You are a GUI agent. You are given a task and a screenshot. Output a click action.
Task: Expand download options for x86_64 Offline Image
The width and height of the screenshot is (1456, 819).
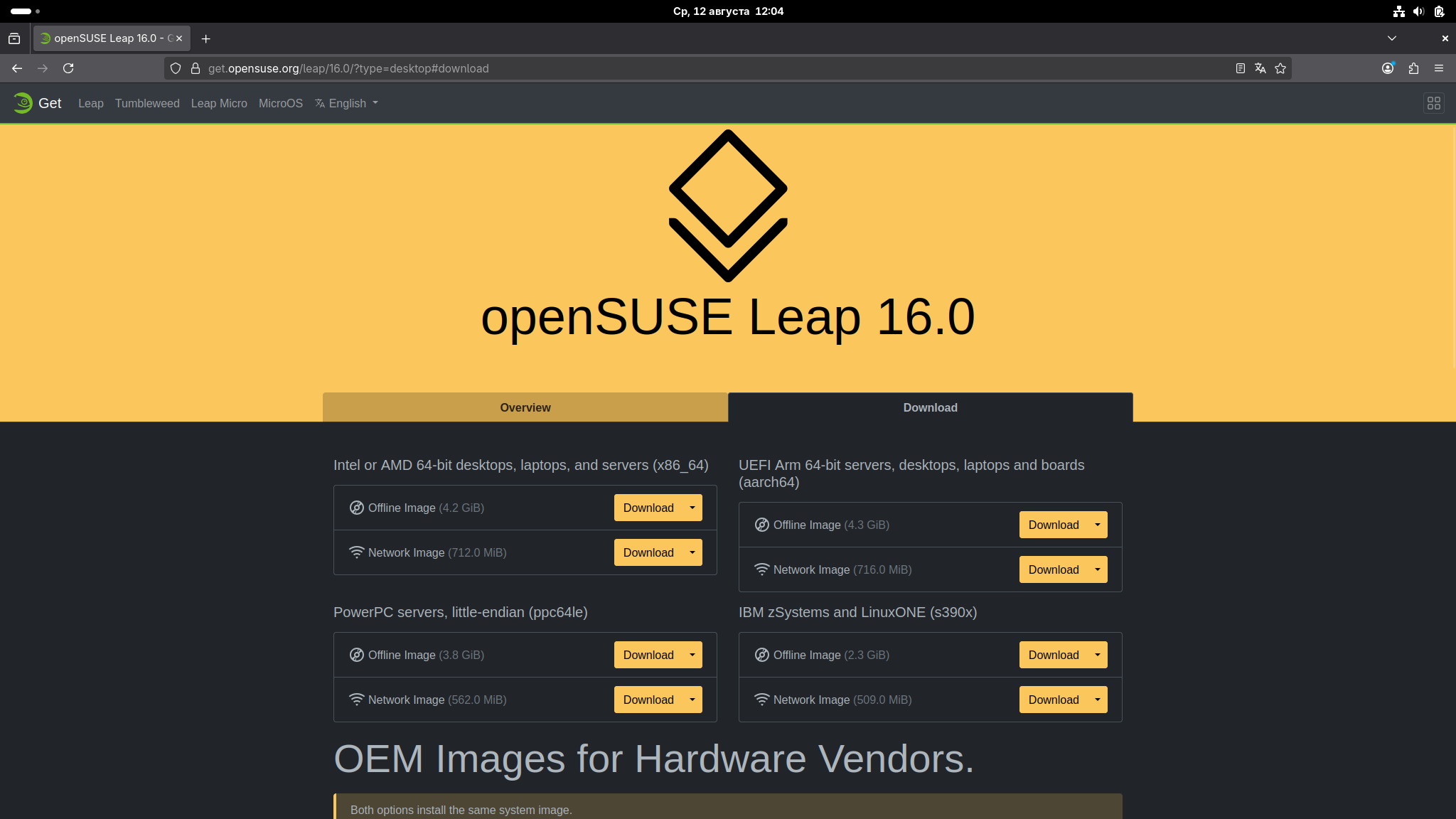click(x=692, y=508)
